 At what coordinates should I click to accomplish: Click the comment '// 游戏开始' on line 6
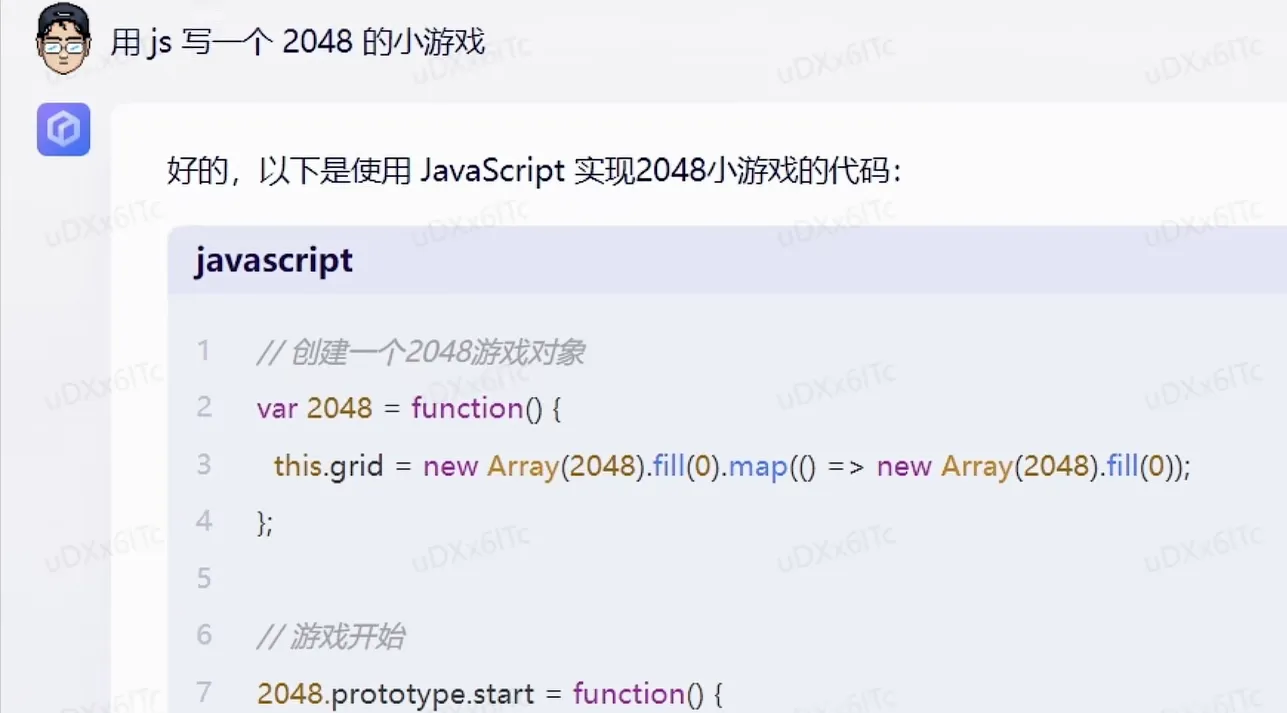click(330, 635)
